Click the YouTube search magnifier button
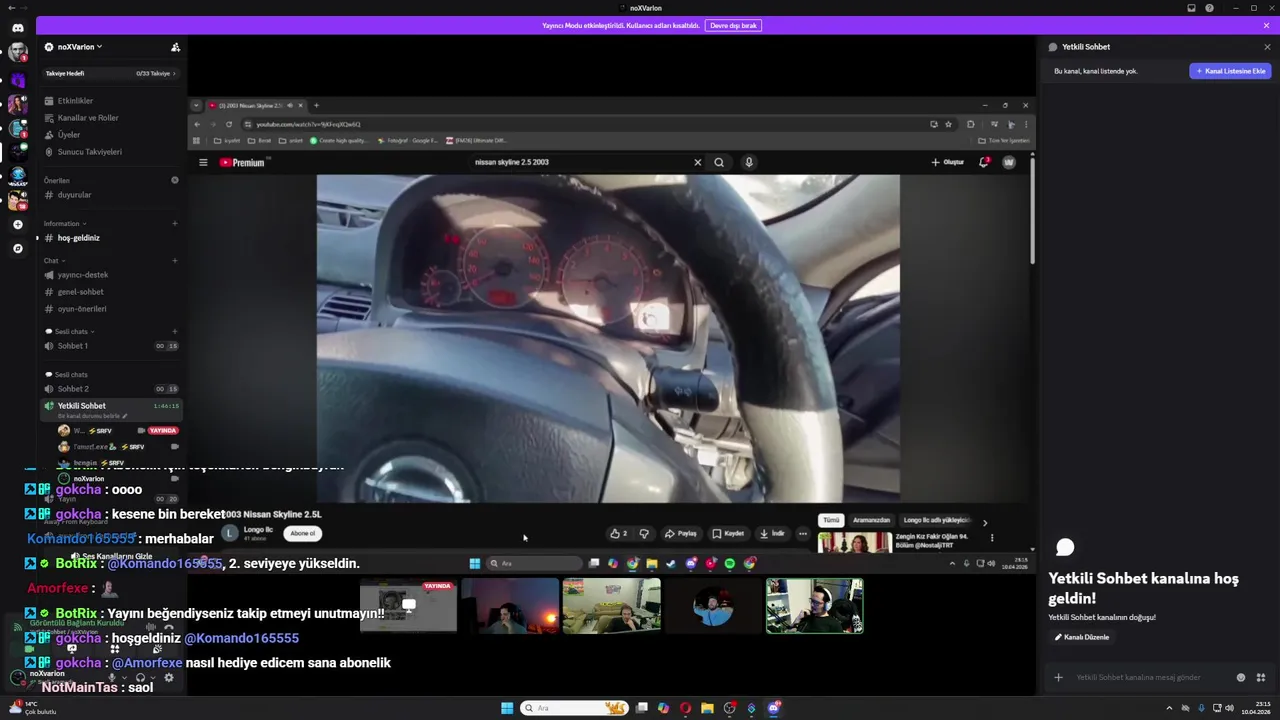Viewport: 1280px width, 720px height. (x=719, y=162)
